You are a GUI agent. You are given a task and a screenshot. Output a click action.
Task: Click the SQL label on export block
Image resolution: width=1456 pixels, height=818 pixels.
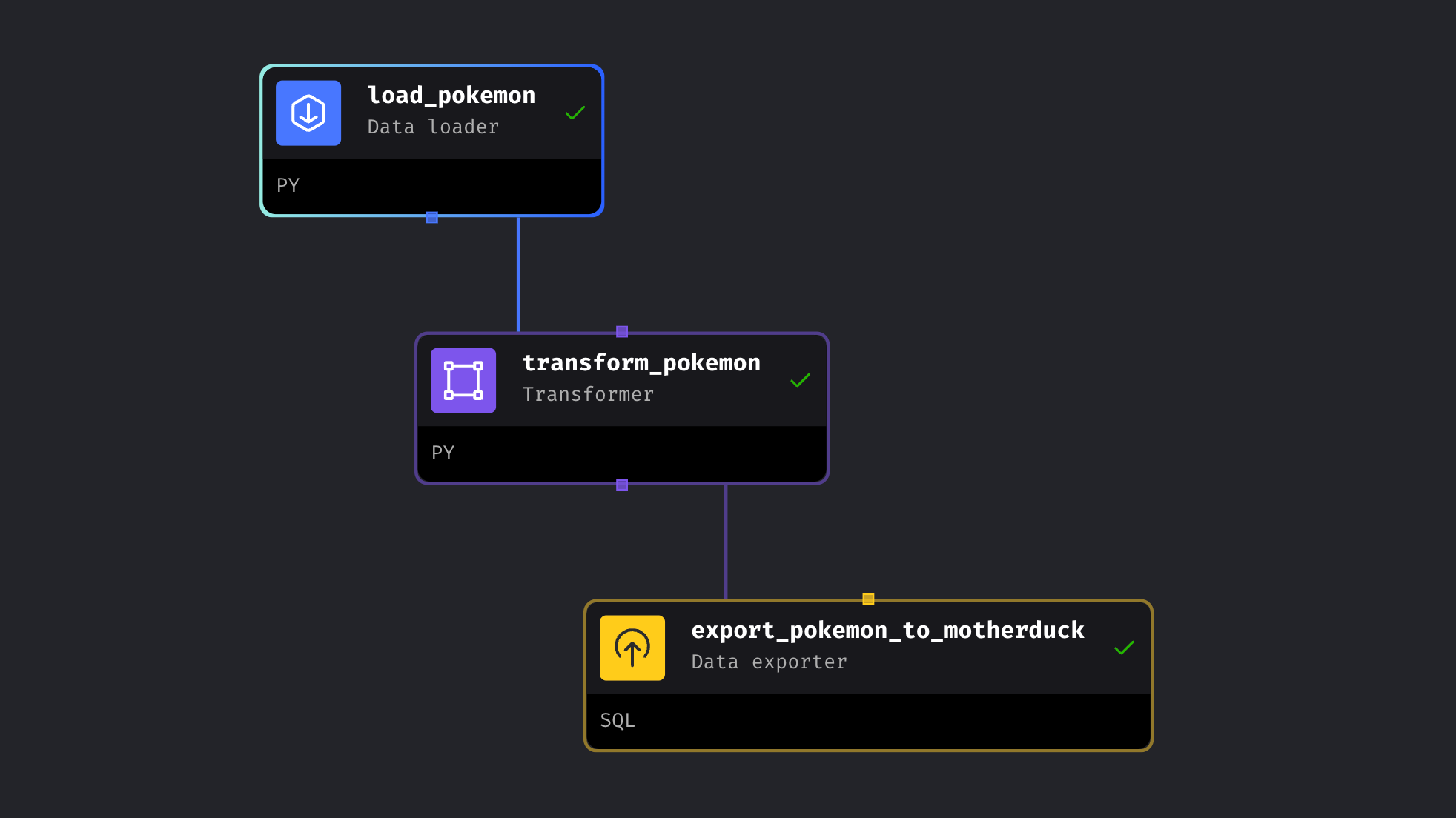(x=617, y=720)
